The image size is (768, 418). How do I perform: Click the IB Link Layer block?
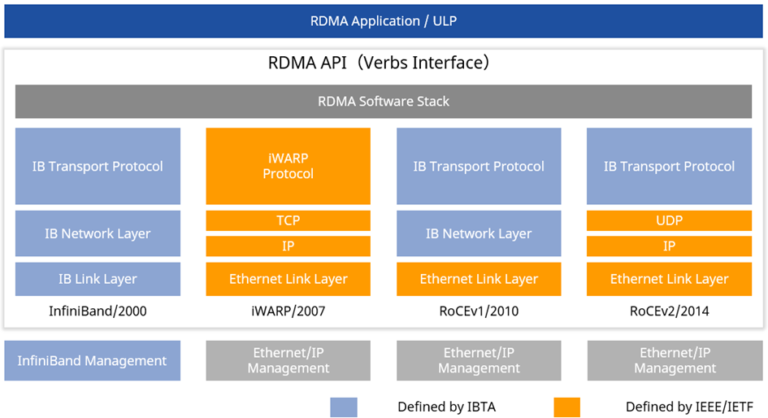pyautogui.click(x=98, y=279)
